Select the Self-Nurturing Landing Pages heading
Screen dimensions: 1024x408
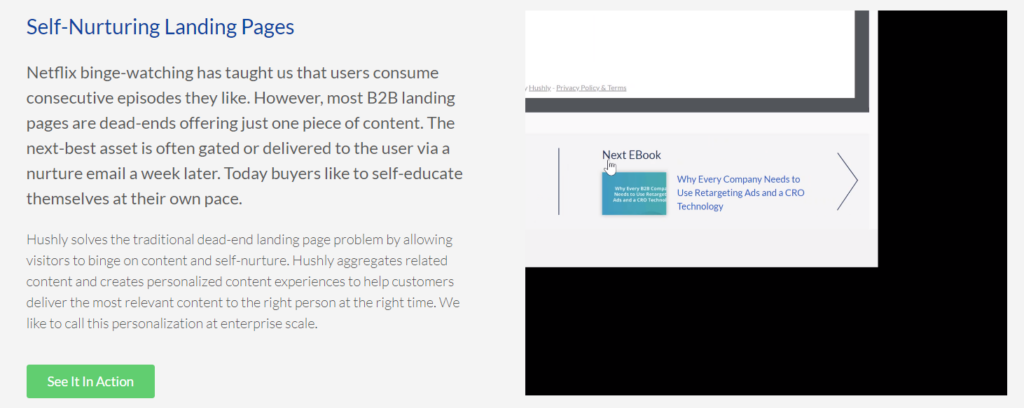pos(160,27)
